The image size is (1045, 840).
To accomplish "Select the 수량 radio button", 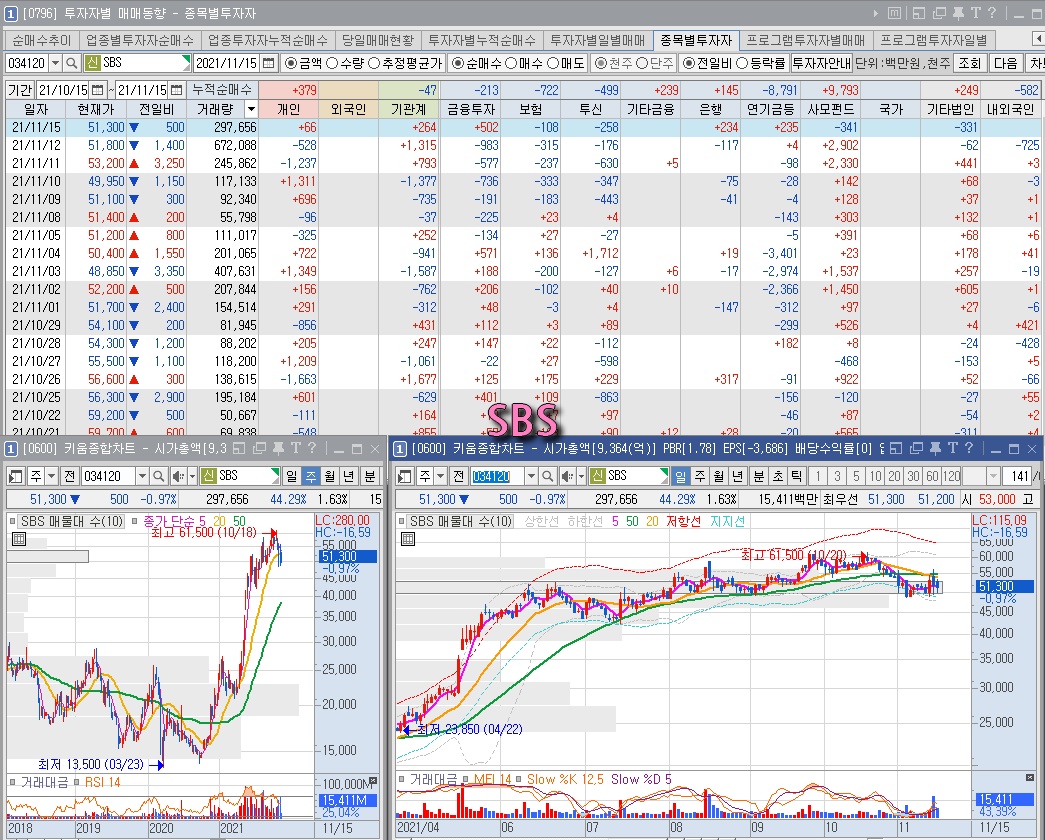I will (x=332, y=63).
